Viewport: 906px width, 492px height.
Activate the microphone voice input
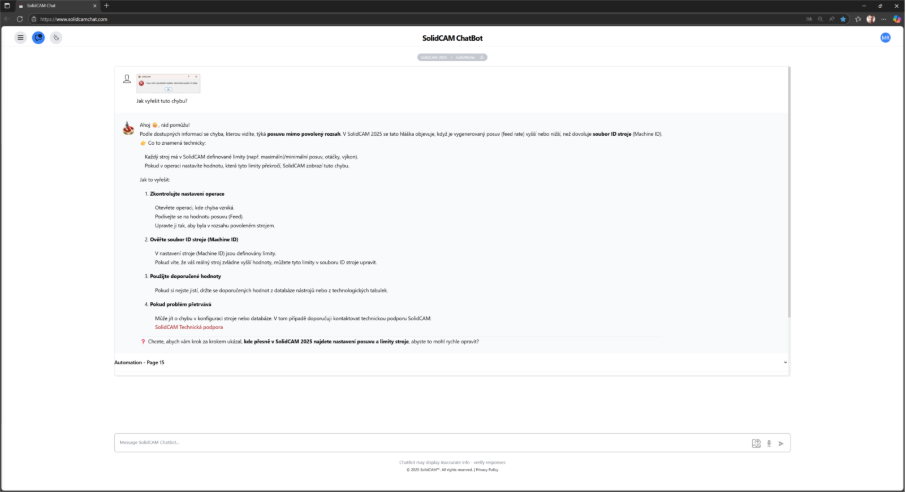(768, 443)
